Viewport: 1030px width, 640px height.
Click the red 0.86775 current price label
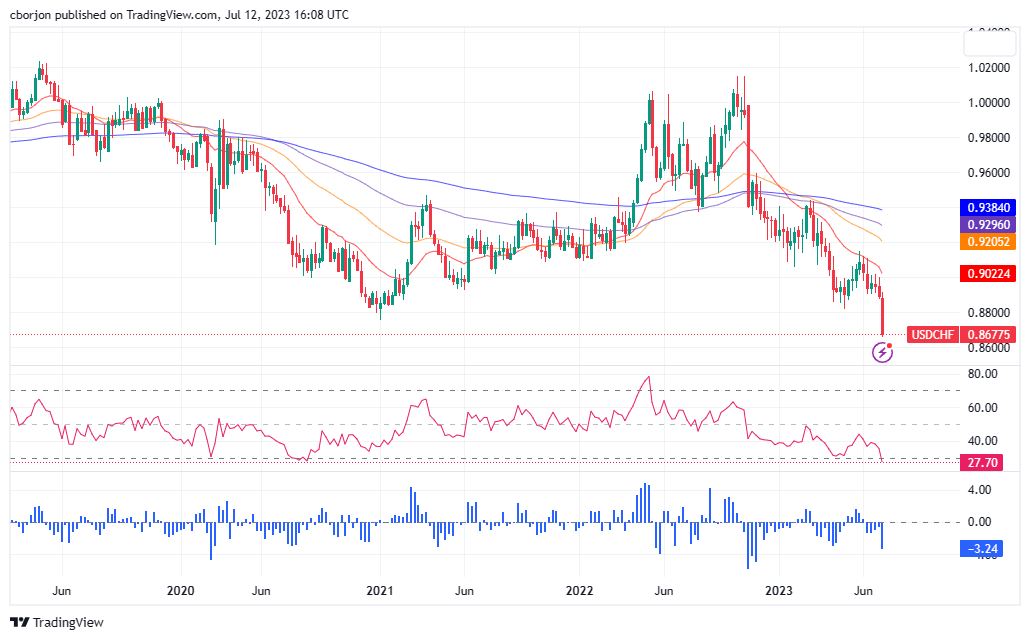[986, 335]
